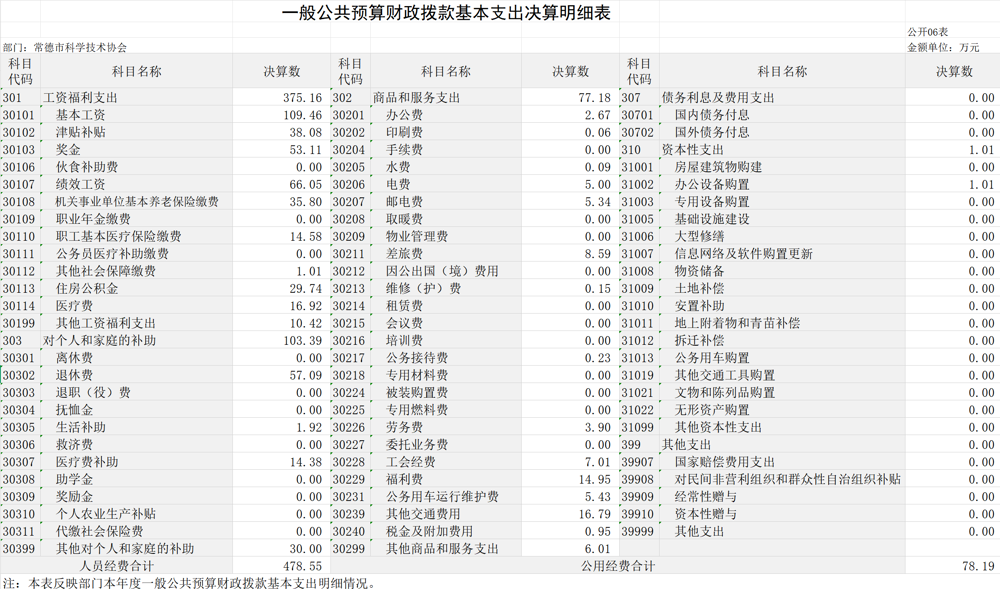Select 其他商品和服务支出 value 6.01
Image resolution: width=1000 pixels, height=589 pixels.
tap(598, 549)
